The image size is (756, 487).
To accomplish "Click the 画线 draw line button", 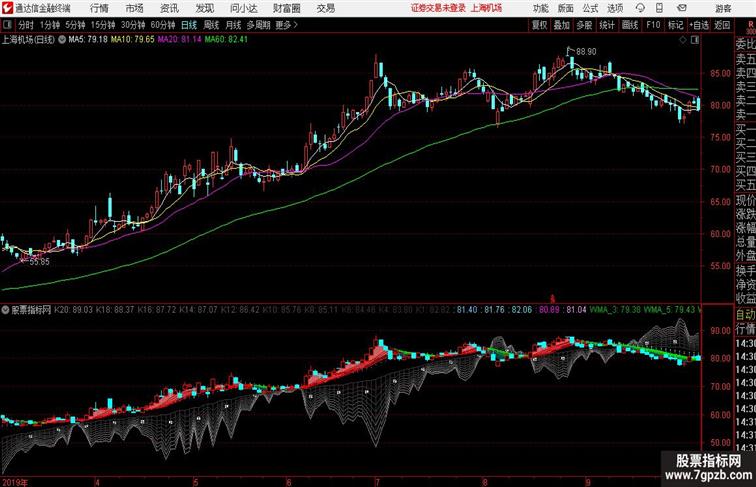I will pyautogui.click(x=630, y=25).
